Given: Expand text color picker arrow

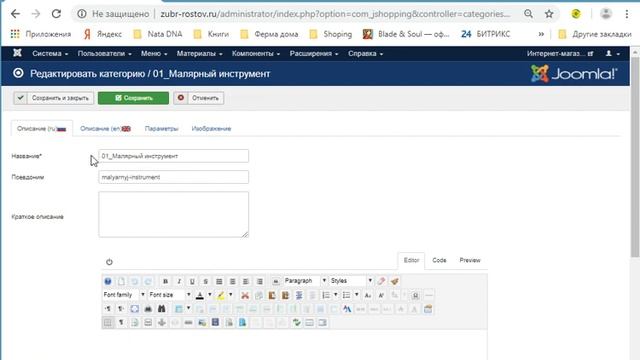Looking at the screenshot, I should point(210,295).
